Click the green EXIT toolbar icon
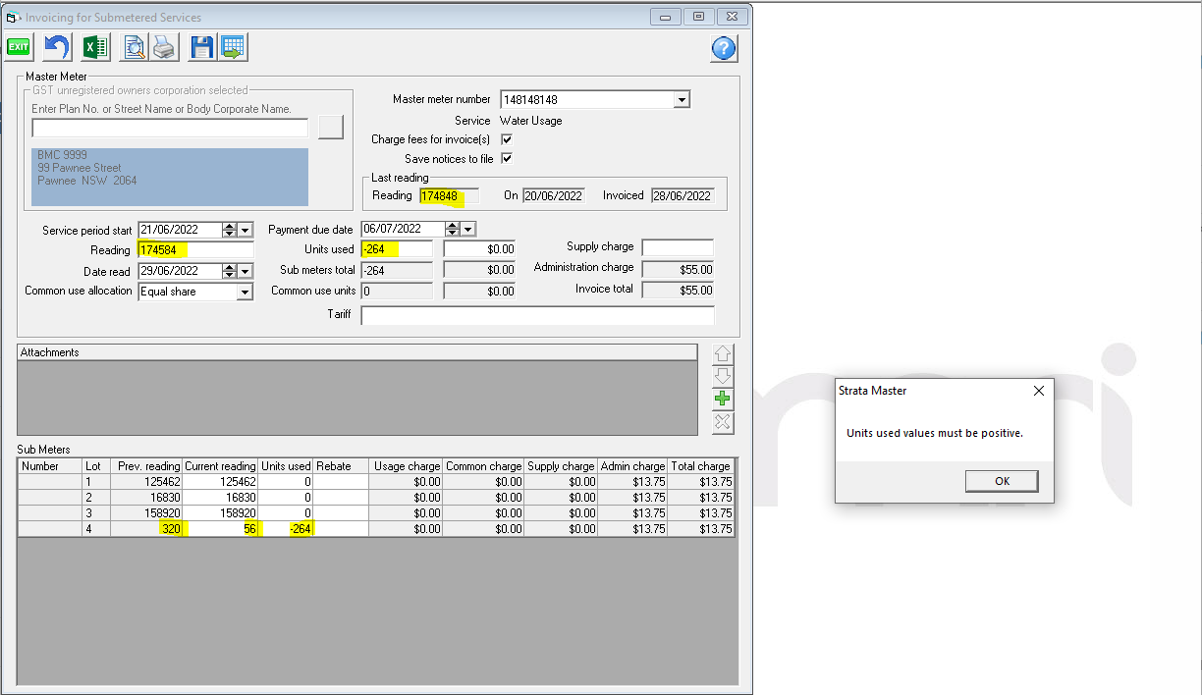Image resolution: width=1202 pixels, height=695 pixels. pyautogui.click(x=19, y=47)
